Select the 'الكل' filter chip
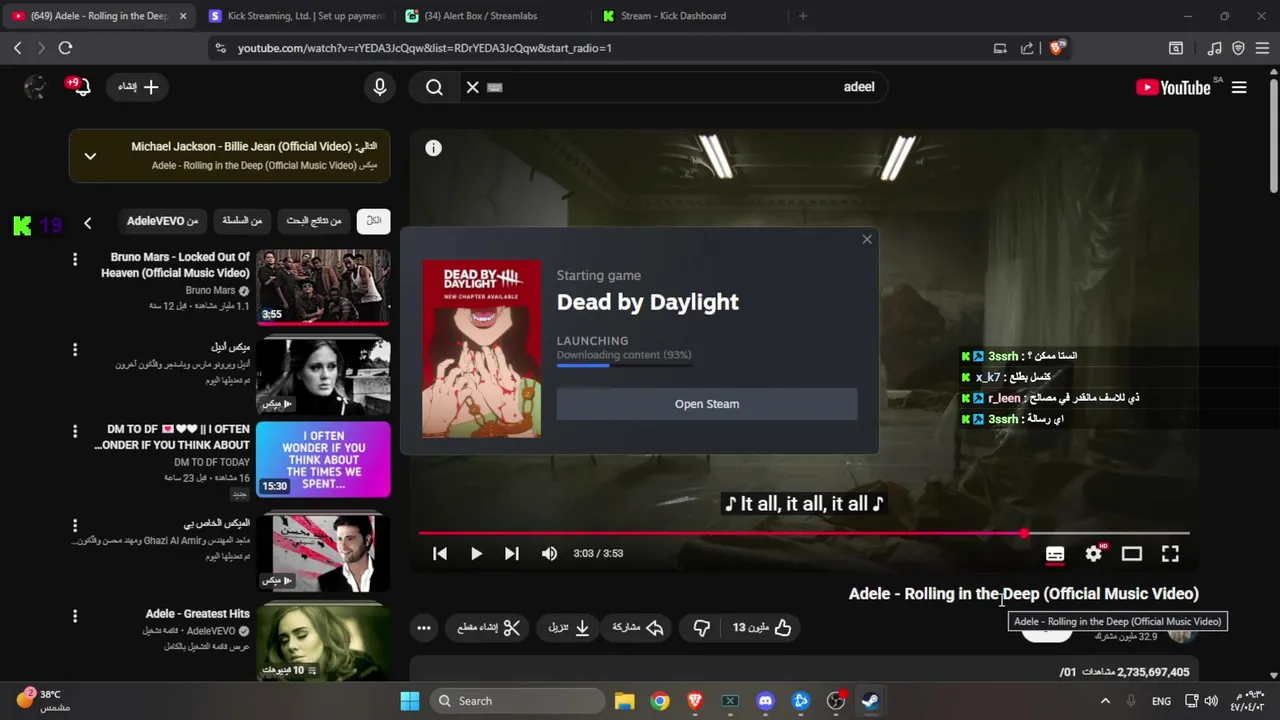The image size is (1280, 720). coord(374,221)
